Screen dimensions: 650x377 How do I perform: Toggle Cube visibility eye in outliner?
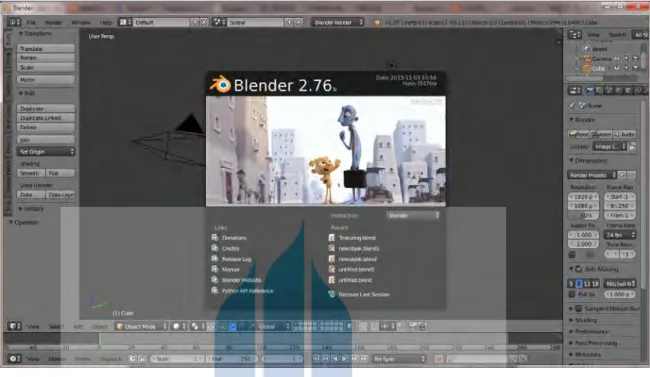[x=617, y=68]
